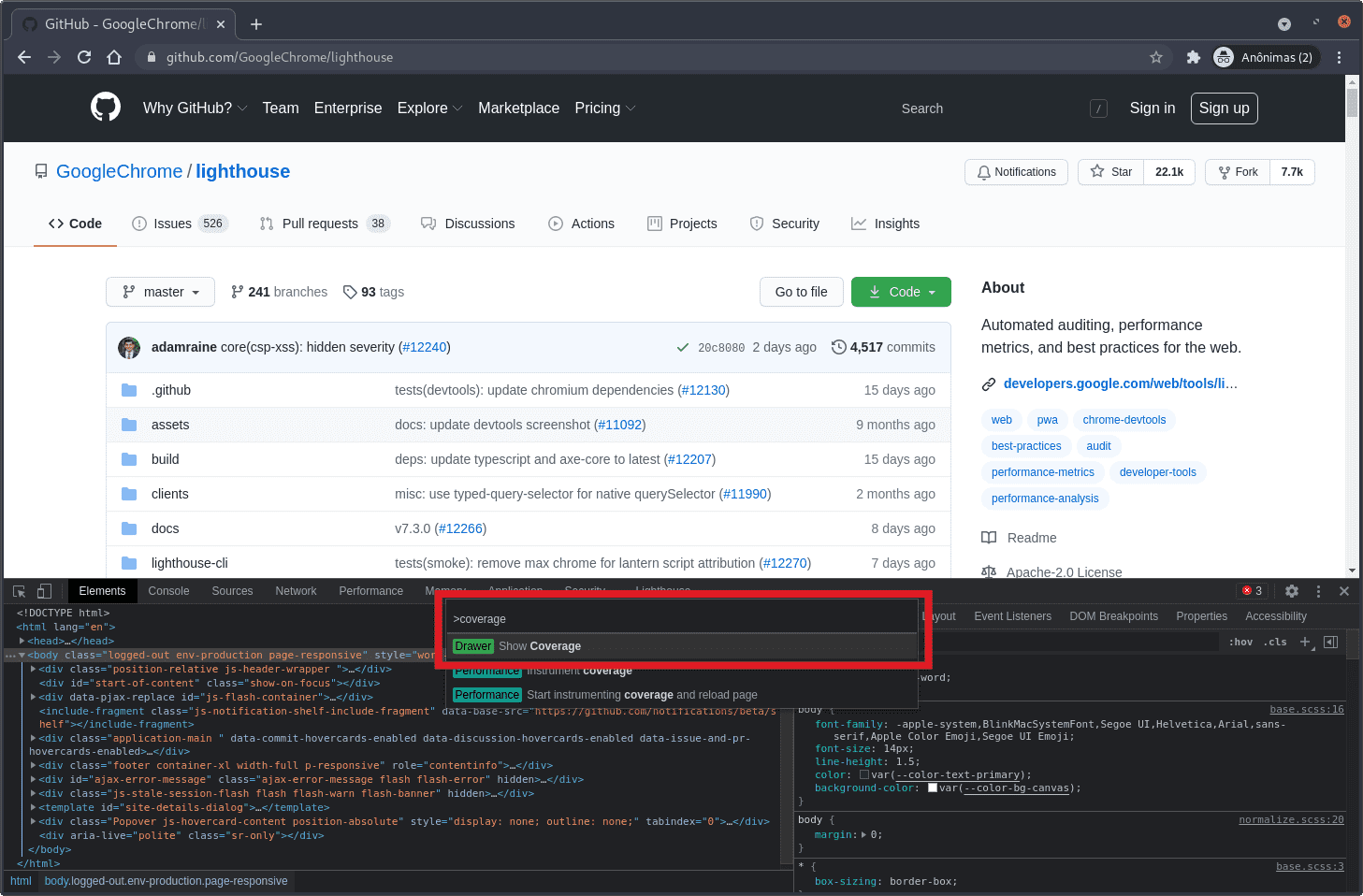The image size is (1363, 896).
Task: Expand the head element node
Action: click(x=22, y=642)
